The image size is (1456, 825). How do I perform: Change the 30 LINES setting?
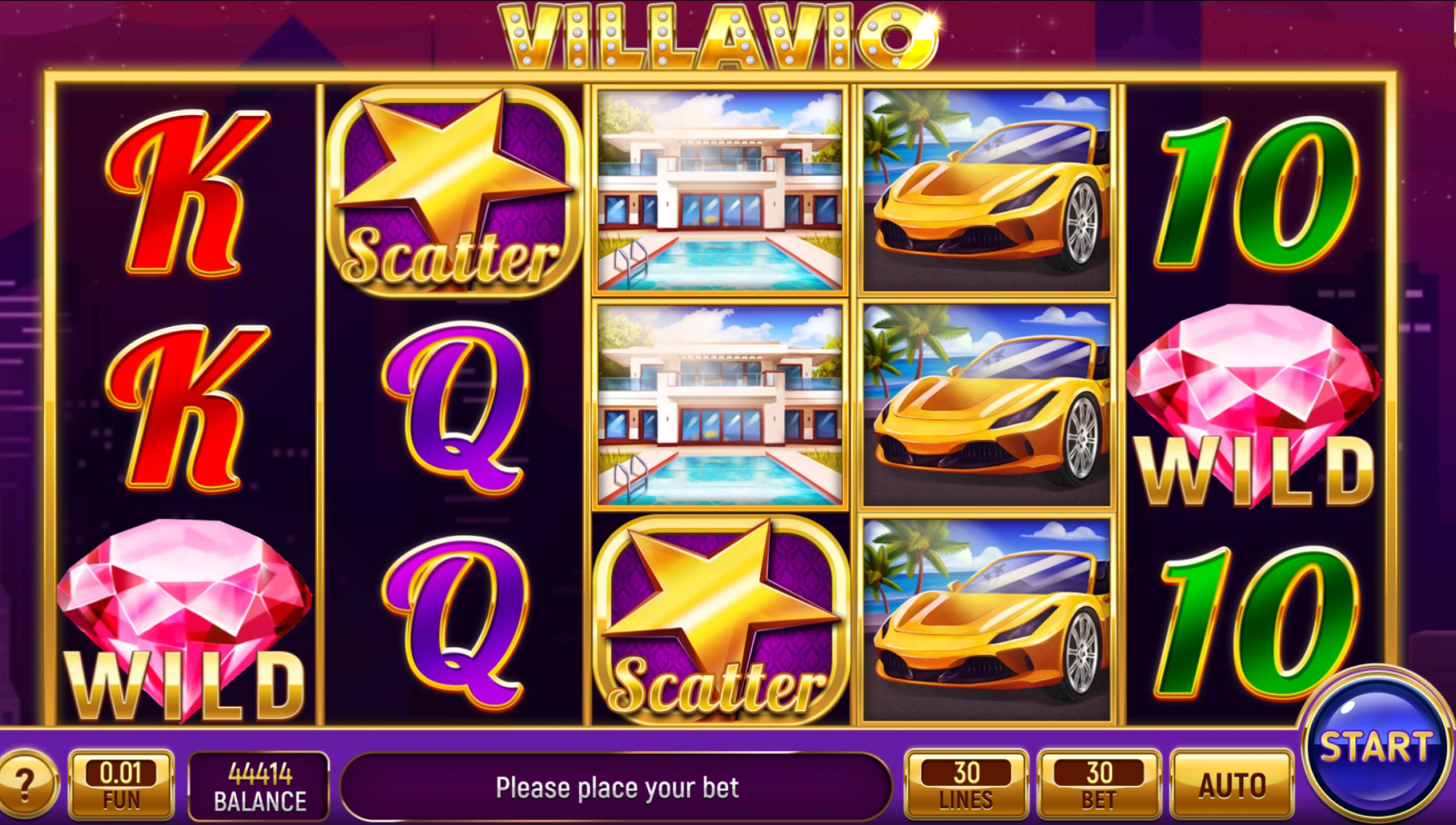(966, 785)
